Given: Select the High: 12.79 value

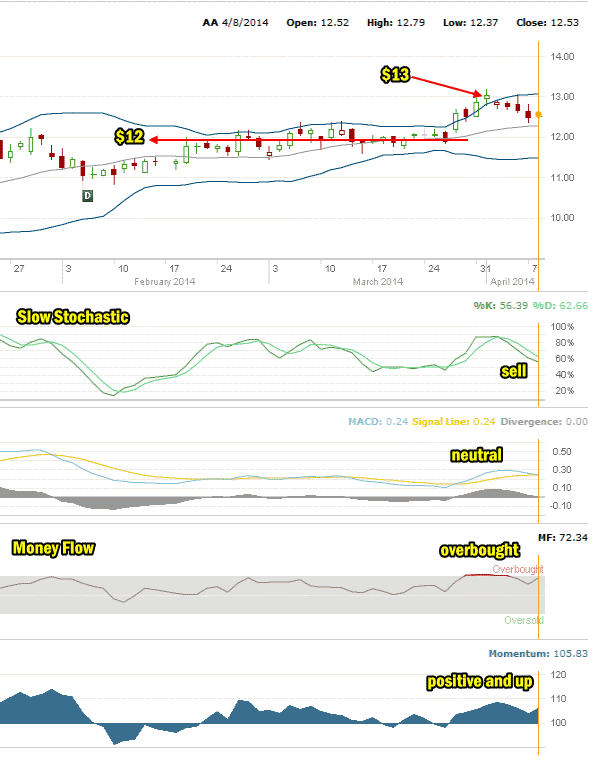Looking at the screenshot, I should tap(396, 22).
